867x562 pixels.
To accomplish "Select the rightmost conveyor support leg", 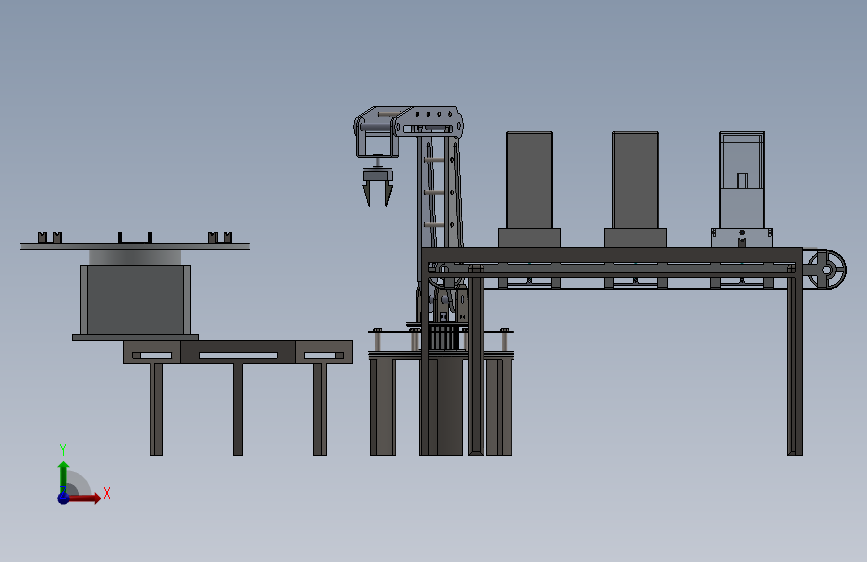I will 795,365.
